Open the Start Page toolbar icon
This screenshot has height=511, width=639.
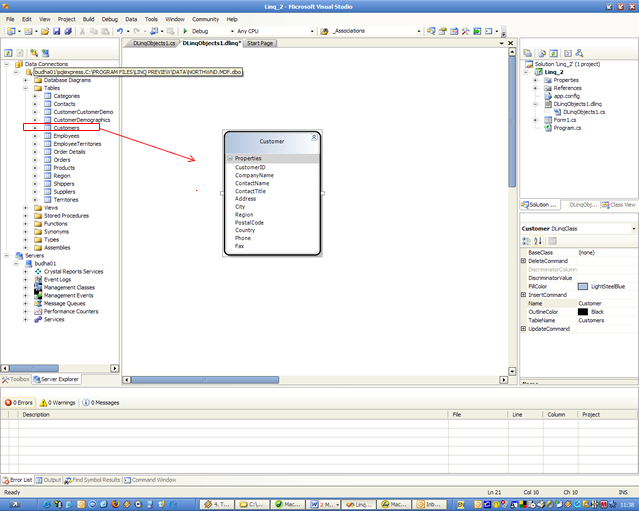477,31
